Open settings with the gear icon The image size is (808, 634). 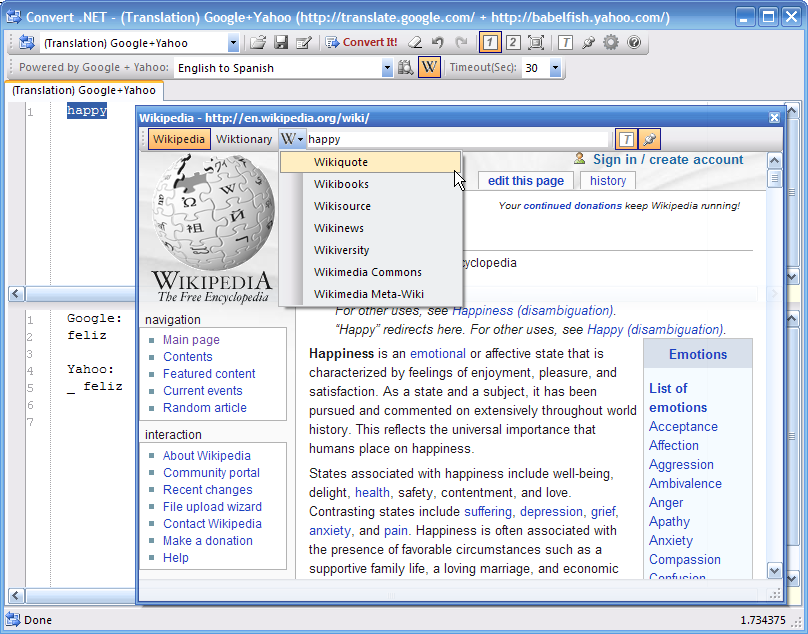tap(611, 43)
